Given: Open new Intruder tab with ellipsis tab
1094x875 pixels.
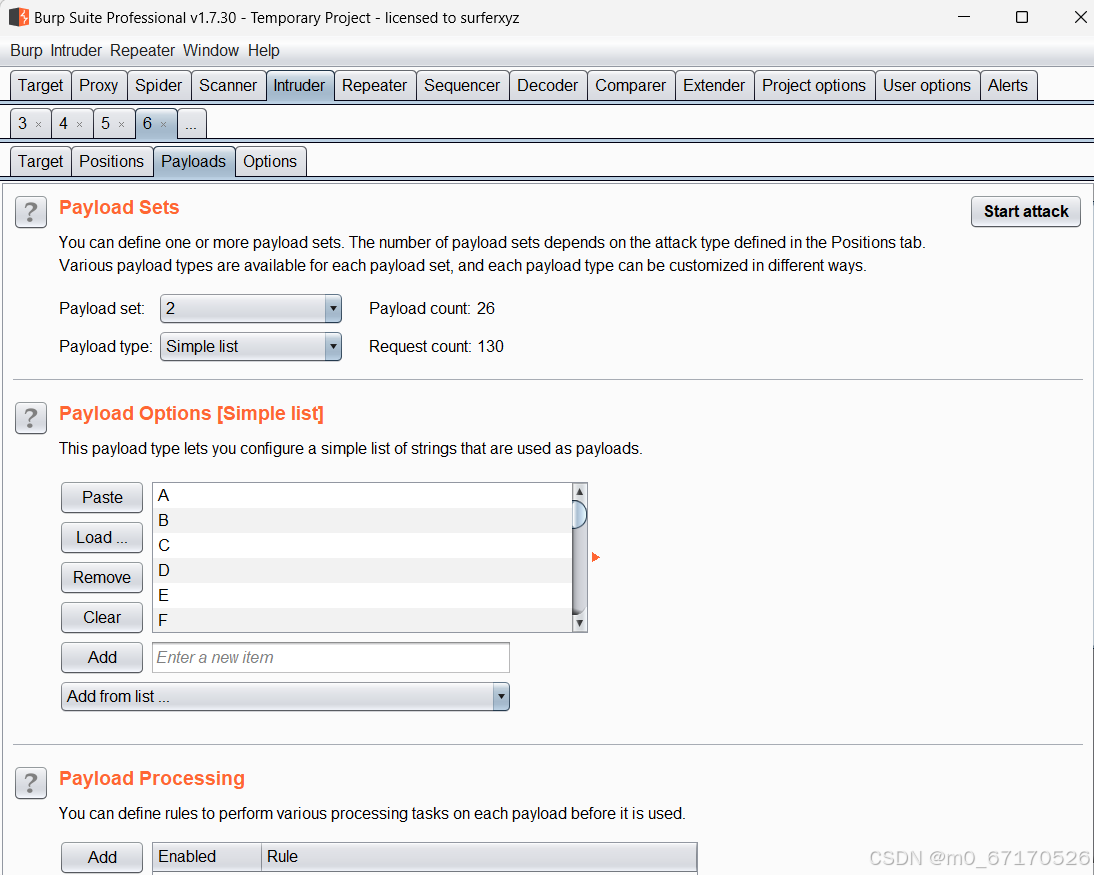Looking at the screenshot, I should [191, 124].
